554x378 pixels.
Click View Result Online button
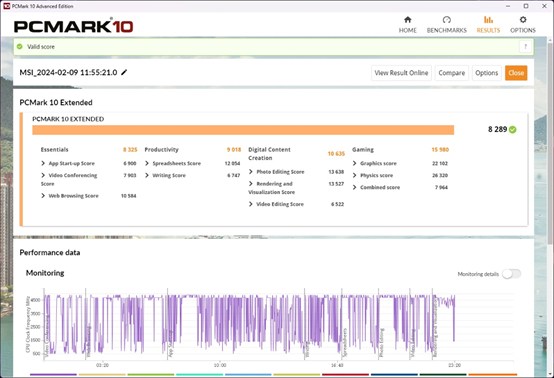coord(401,73)
